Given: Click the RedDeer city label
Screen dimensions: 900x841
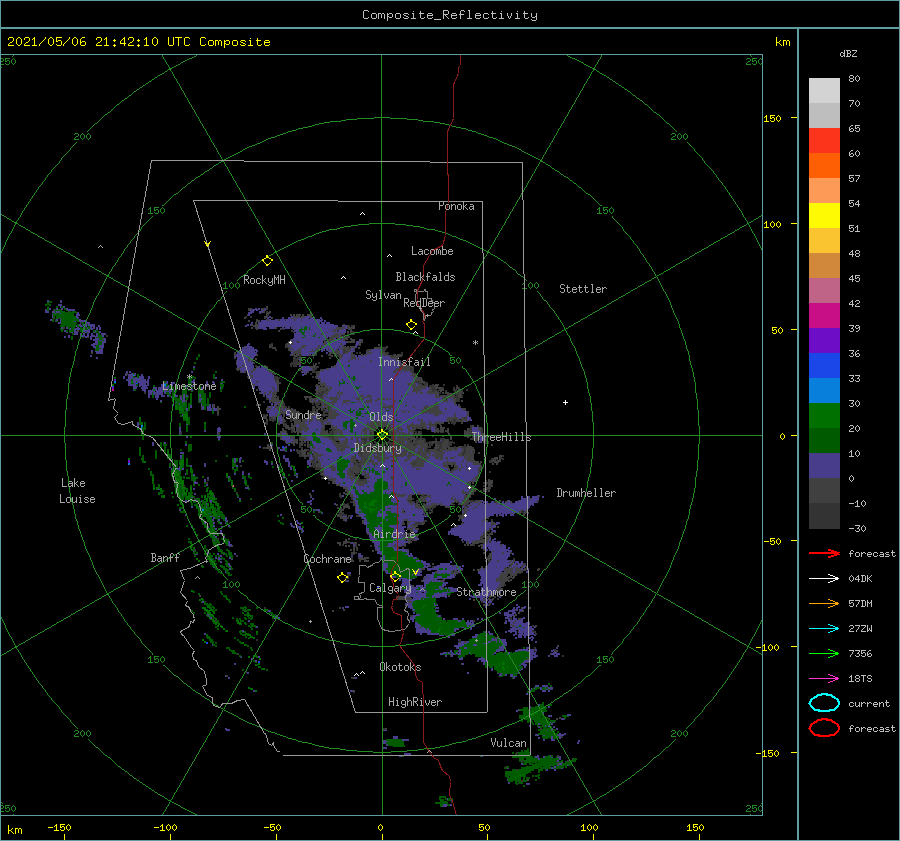Looking at the screenshot, I should coord(424,303).
